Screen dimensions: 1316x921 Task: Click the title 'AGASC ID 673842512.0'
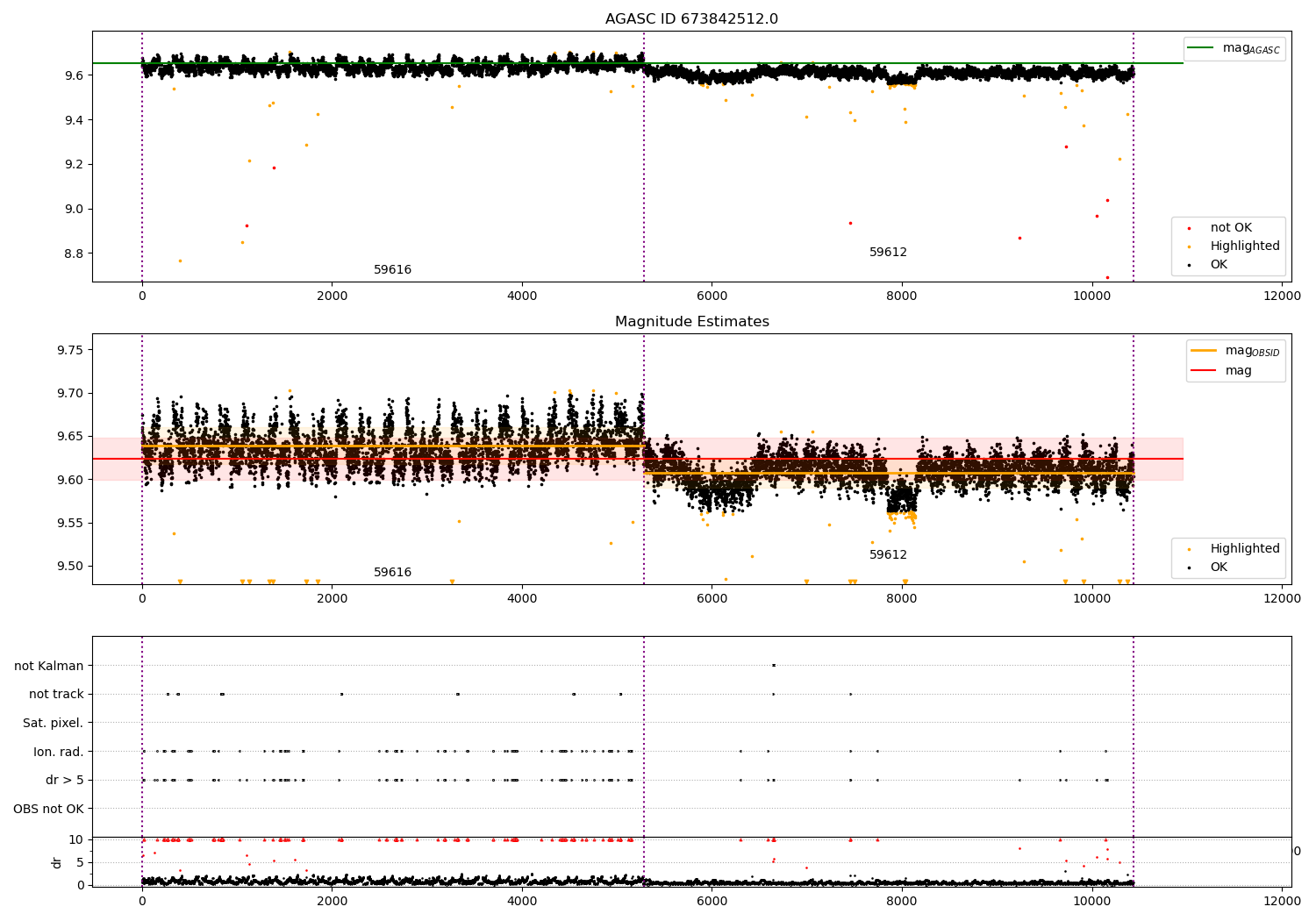pos(691,19)
